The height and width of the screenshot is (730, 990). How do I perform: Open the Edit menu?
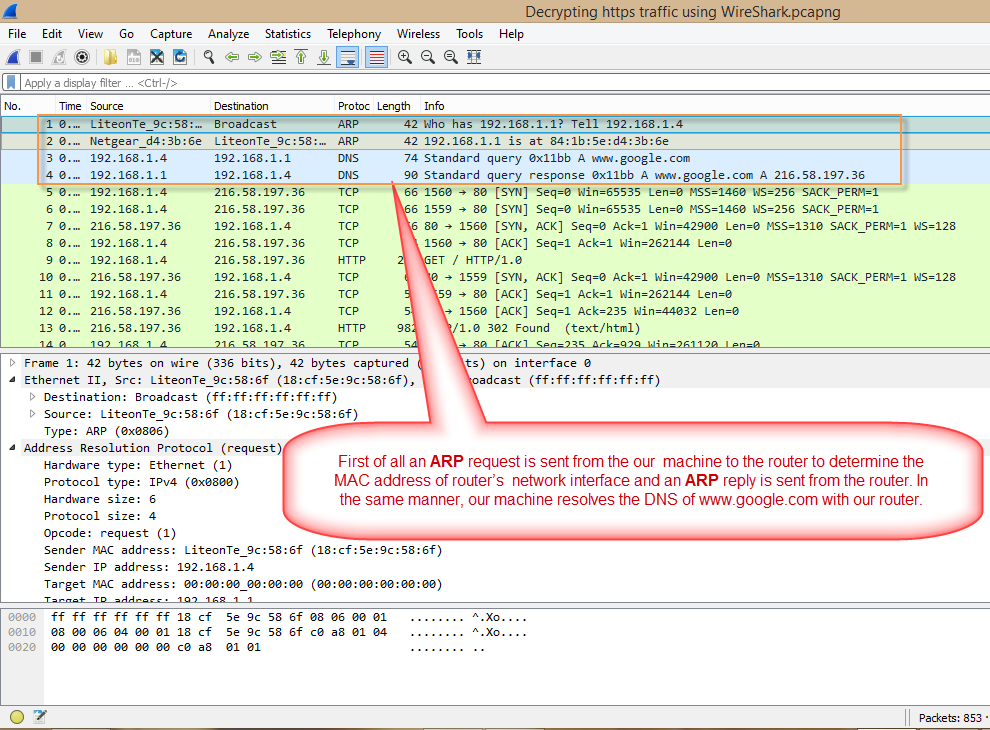(52, 34)
